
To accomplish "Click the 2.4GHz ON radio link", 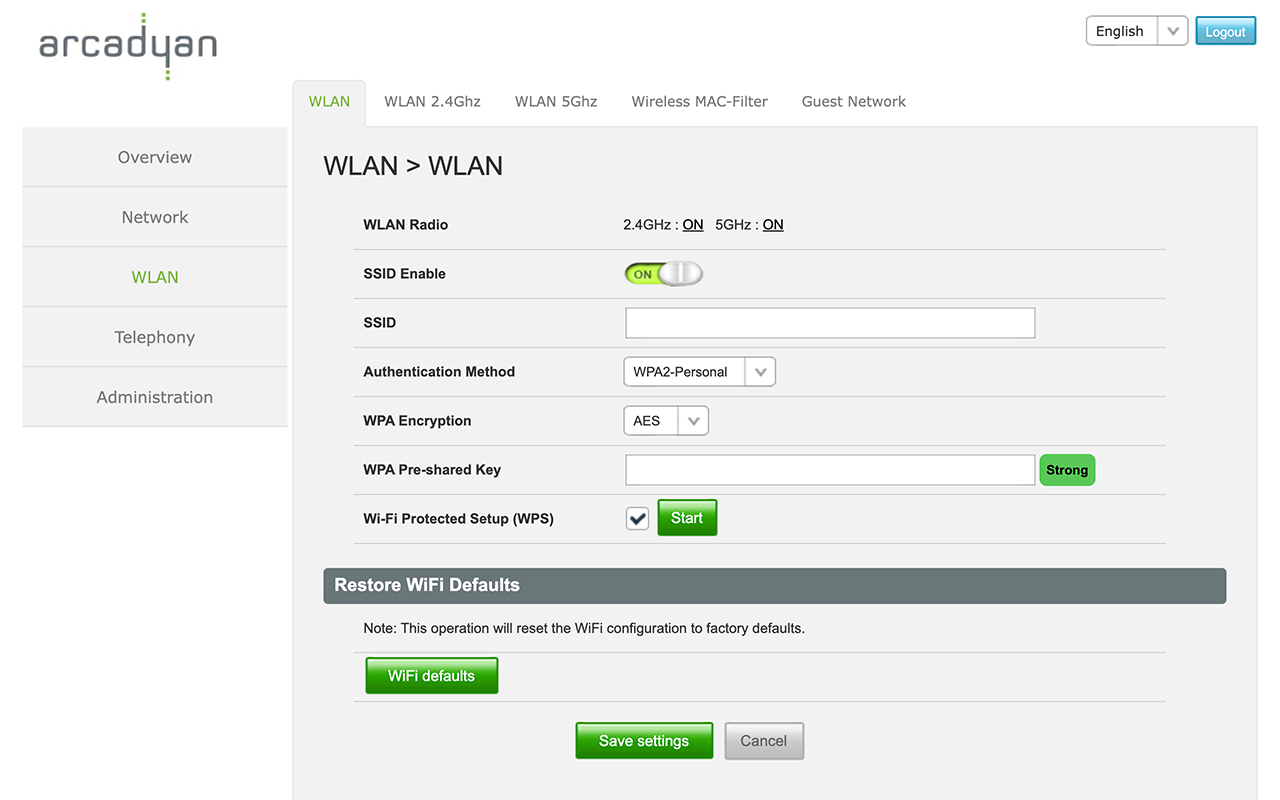I will [693, 225].
